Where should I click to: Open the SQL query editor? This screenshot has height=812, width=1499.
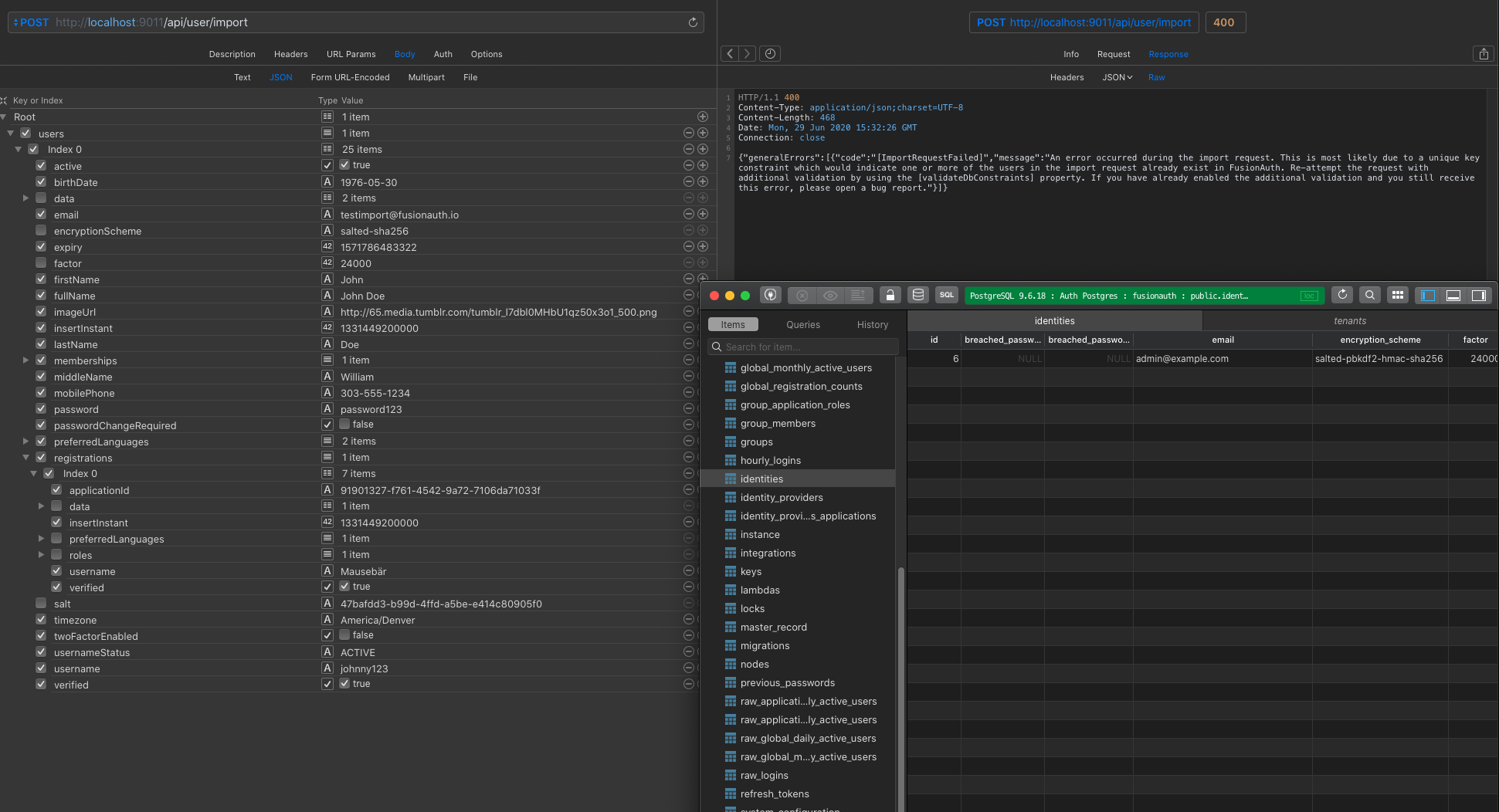point(946,295)
